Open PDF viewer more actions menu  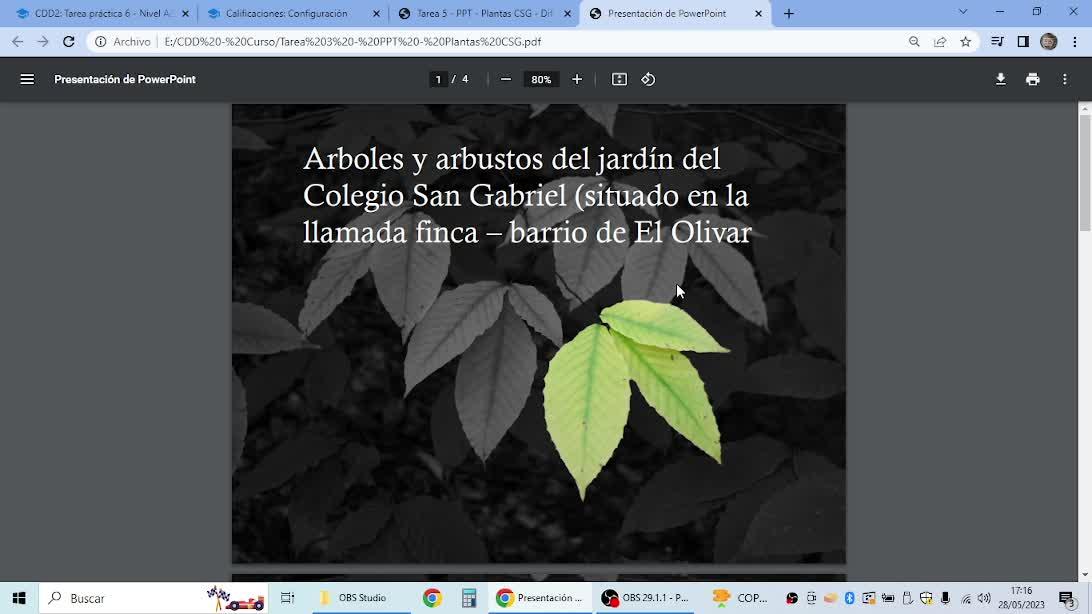(x=1065, y=79)
